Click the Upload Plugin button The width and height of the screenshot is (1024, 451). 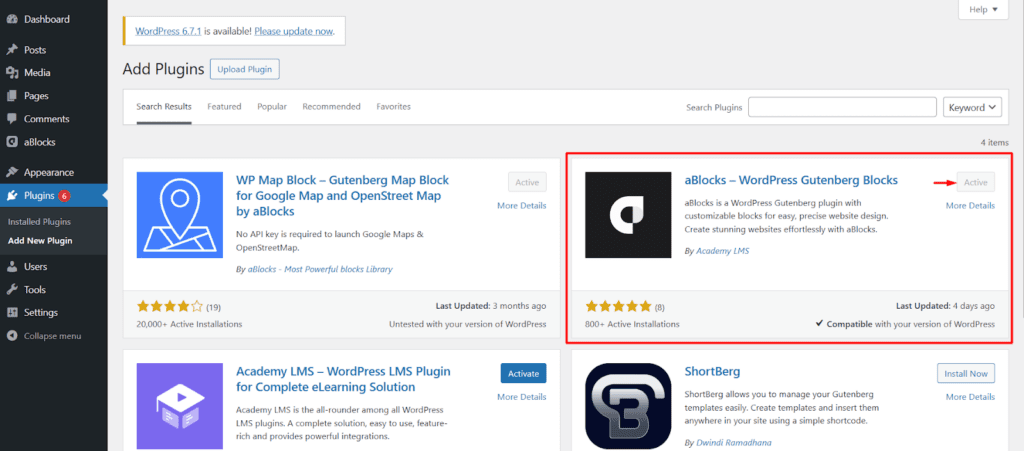[245, 69]
